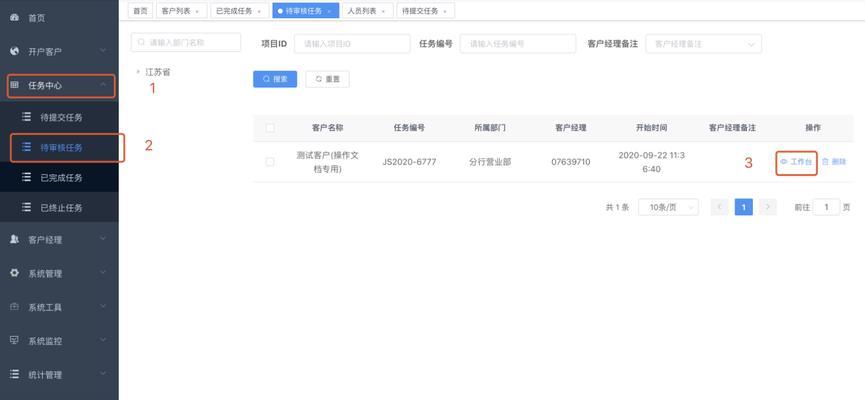Click the 开户客户 globe icon
Image resolution: width=865 pixels, height=400 pixels.
[x=14, y=51]
